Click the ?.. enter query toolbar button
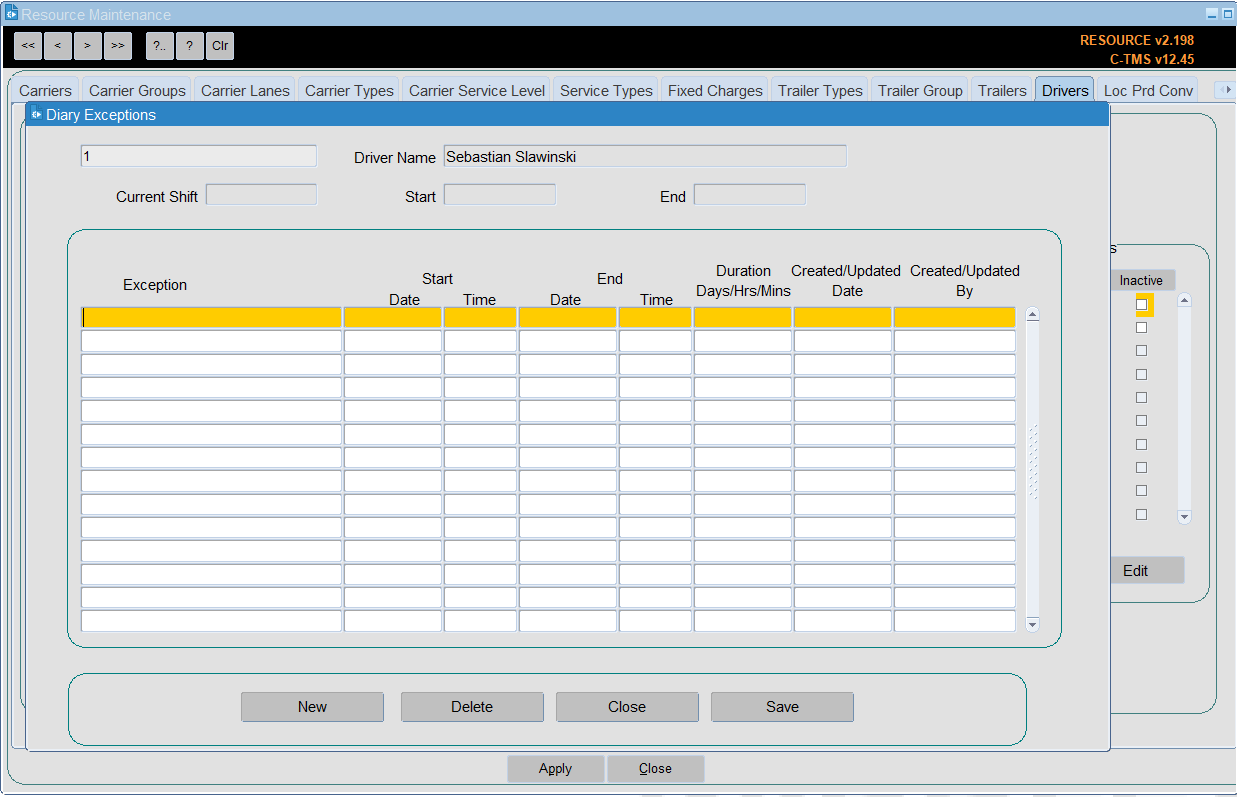 coord(160,46)
